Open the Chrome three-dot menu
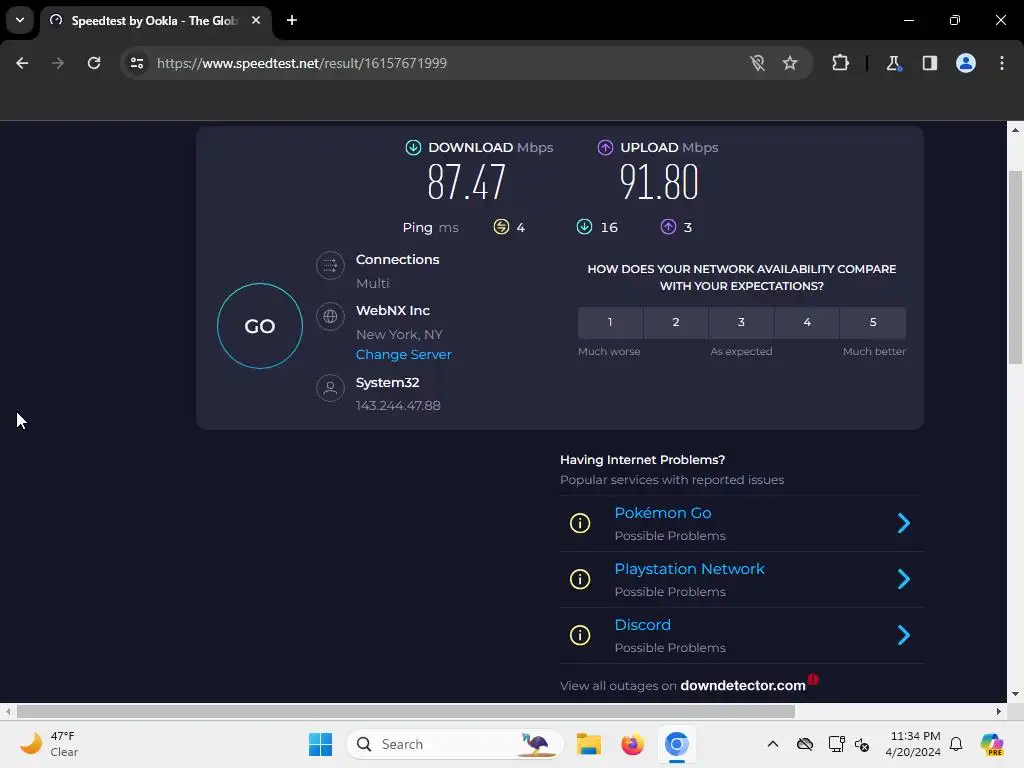The image size is (1024, 768). click(x=1002, y=63)
